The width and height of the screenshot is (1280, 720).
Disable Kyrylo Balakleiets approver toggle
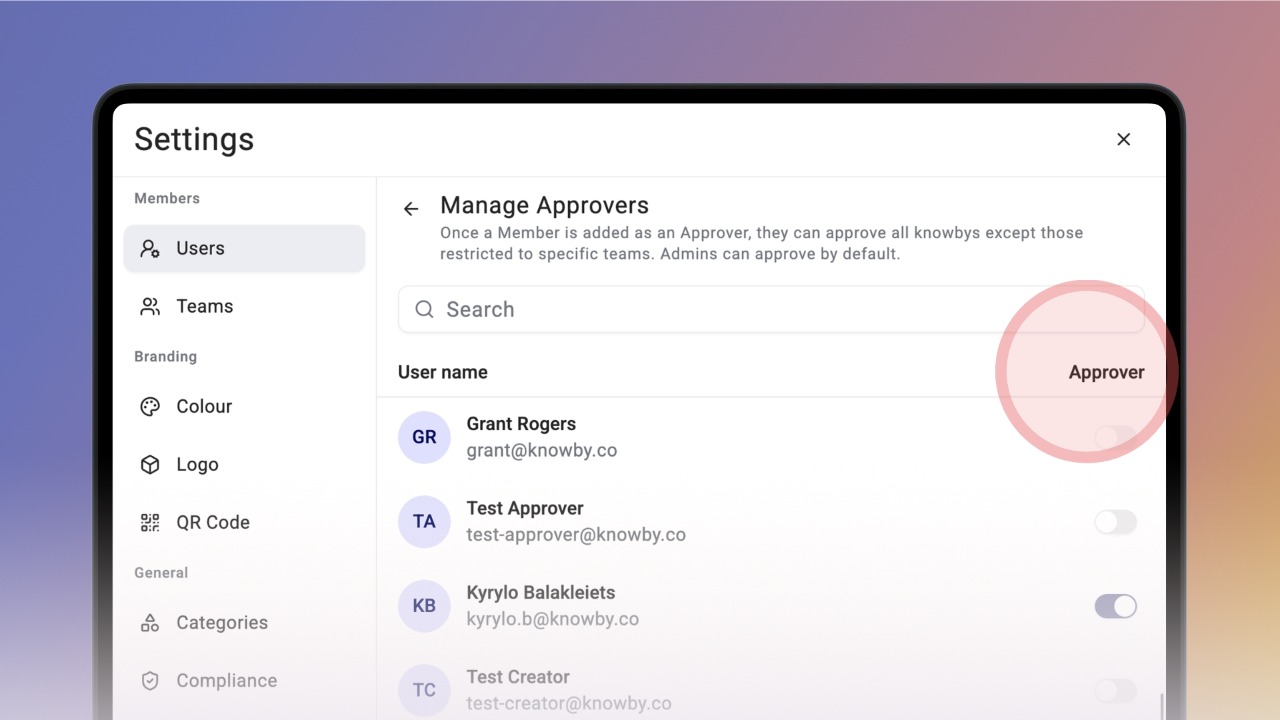tap(1115, 606)
